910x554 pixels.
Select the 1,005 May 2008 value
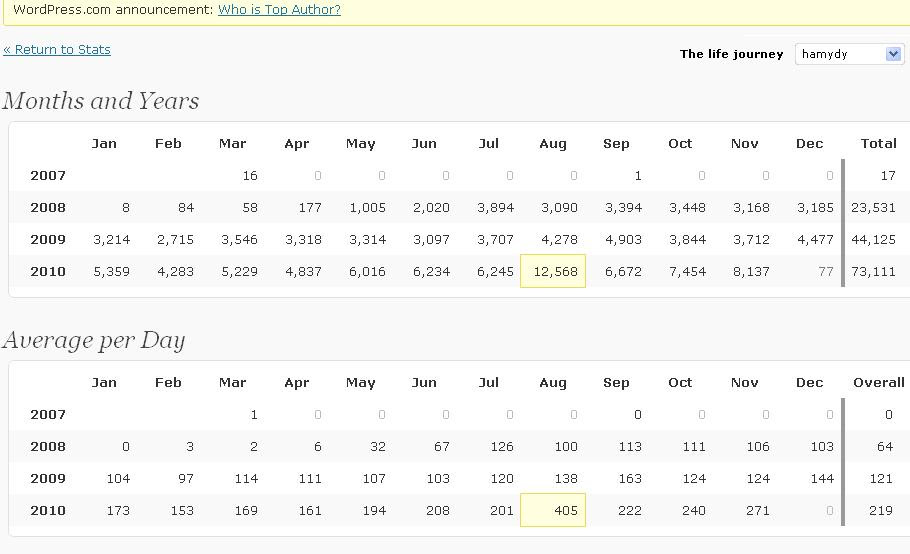click(367, 207)
